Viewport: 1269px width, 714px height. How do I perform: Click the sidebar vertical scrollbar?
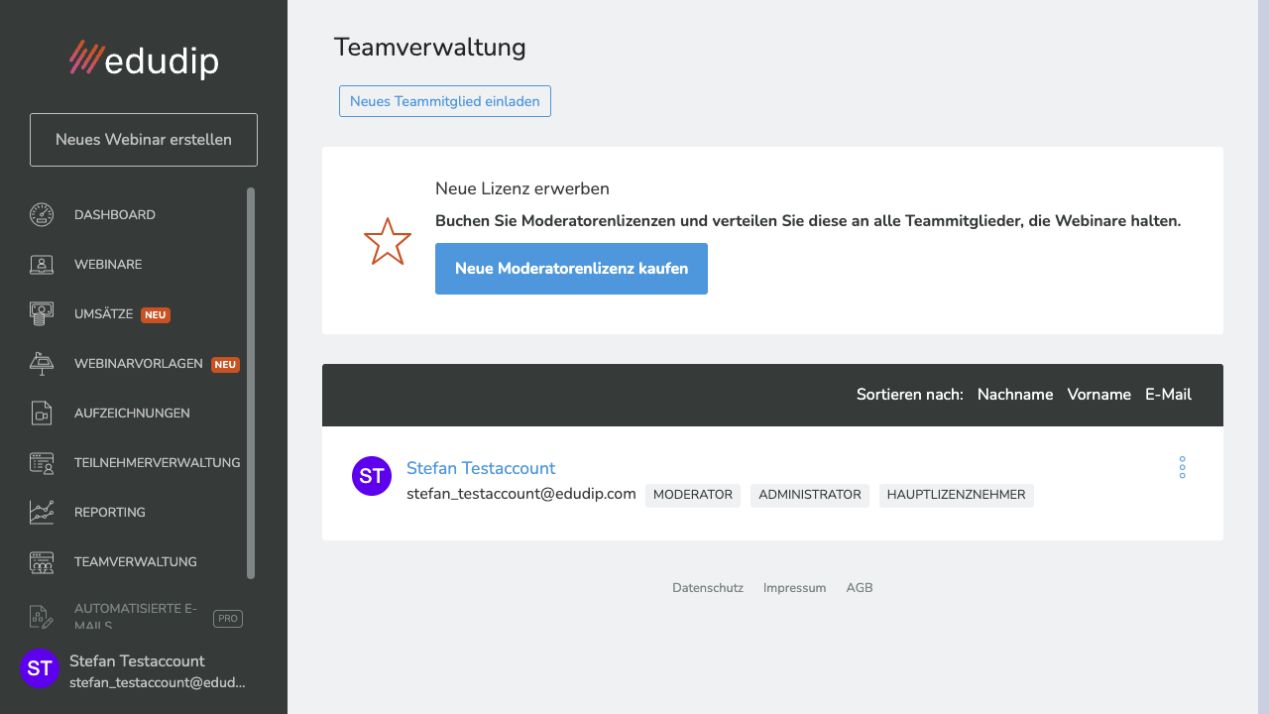coord(251,383)
